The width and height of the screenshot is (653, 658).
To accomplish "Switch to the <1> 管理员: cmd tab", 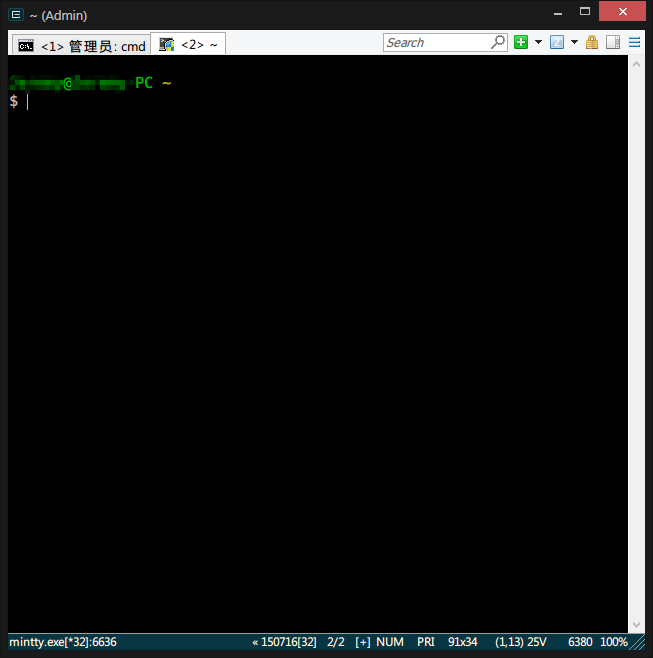I will coord(81,45).
